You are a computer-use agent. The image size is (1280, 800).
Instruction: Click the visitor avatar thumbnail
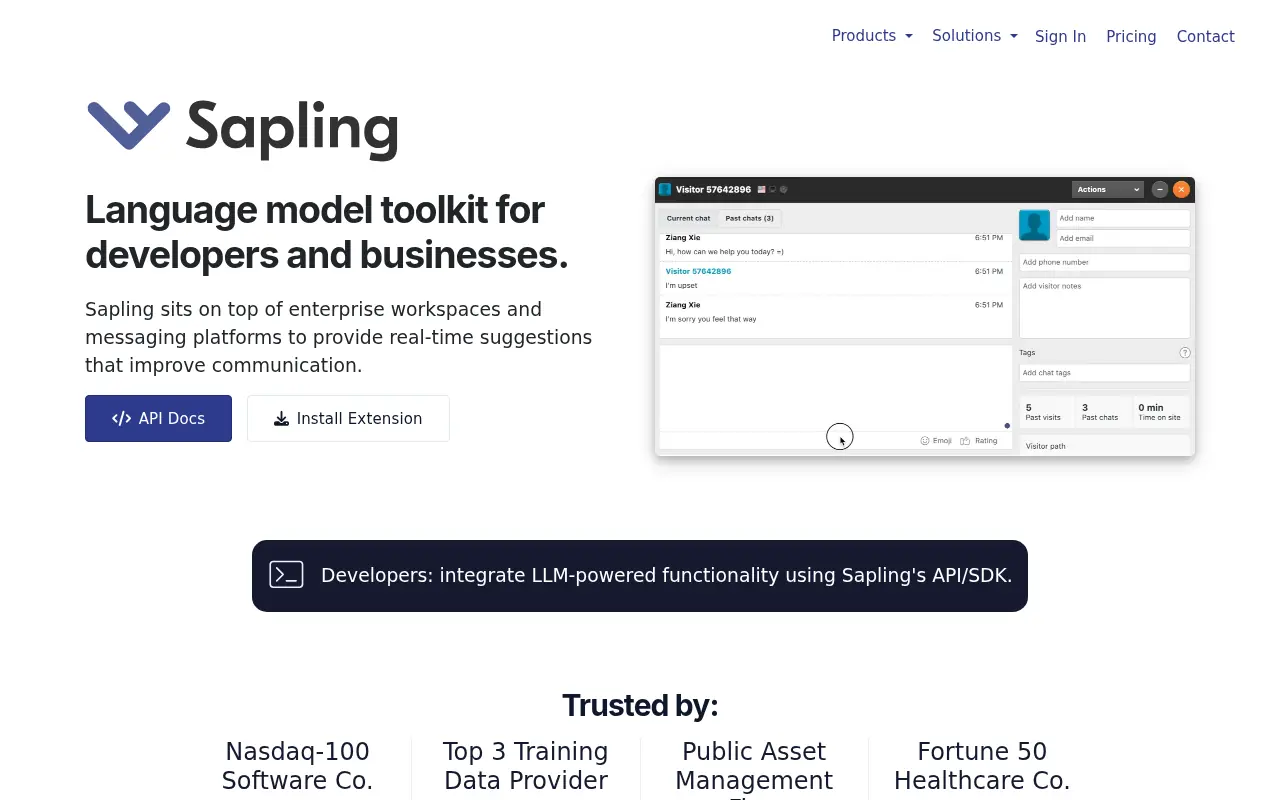tap(1034, 225)
